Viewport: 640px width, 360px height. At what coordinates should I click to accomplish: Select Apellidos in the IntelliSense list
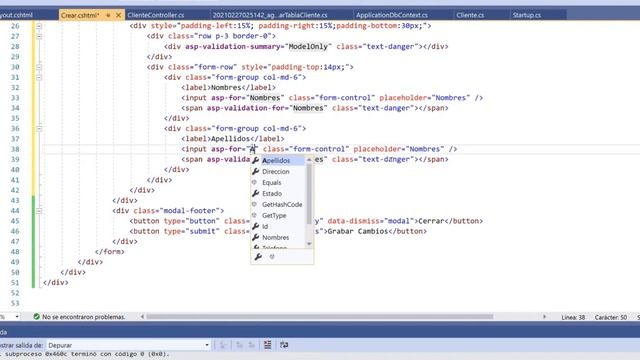276,160
